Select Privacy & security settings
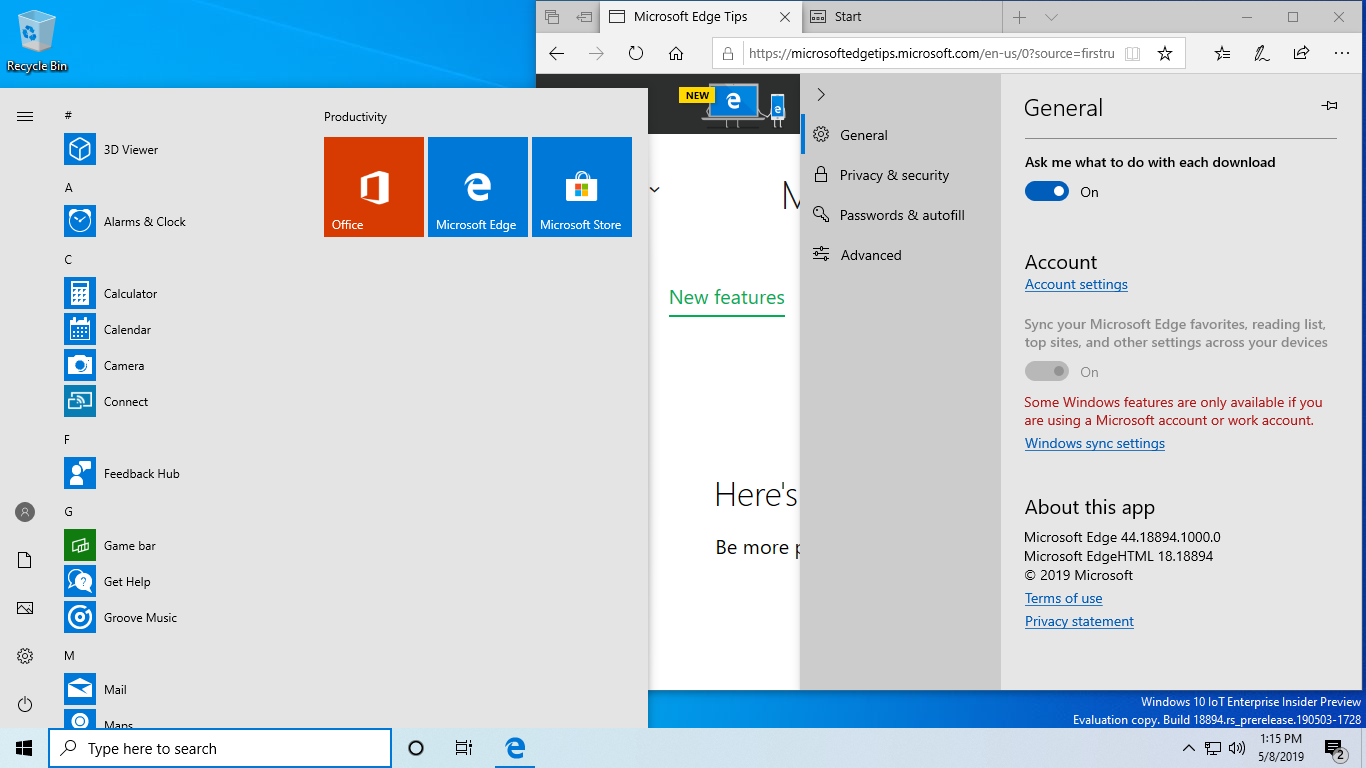 tap(900, 175)
